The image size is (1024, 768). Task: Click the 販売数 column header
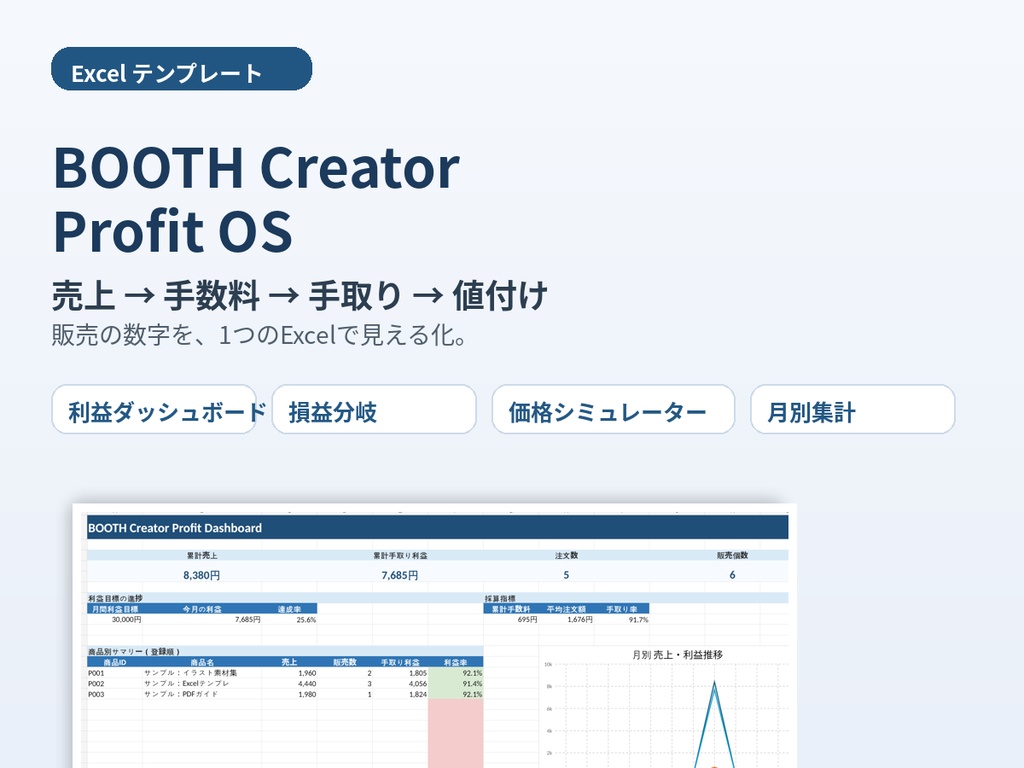[x=345, y=662]
